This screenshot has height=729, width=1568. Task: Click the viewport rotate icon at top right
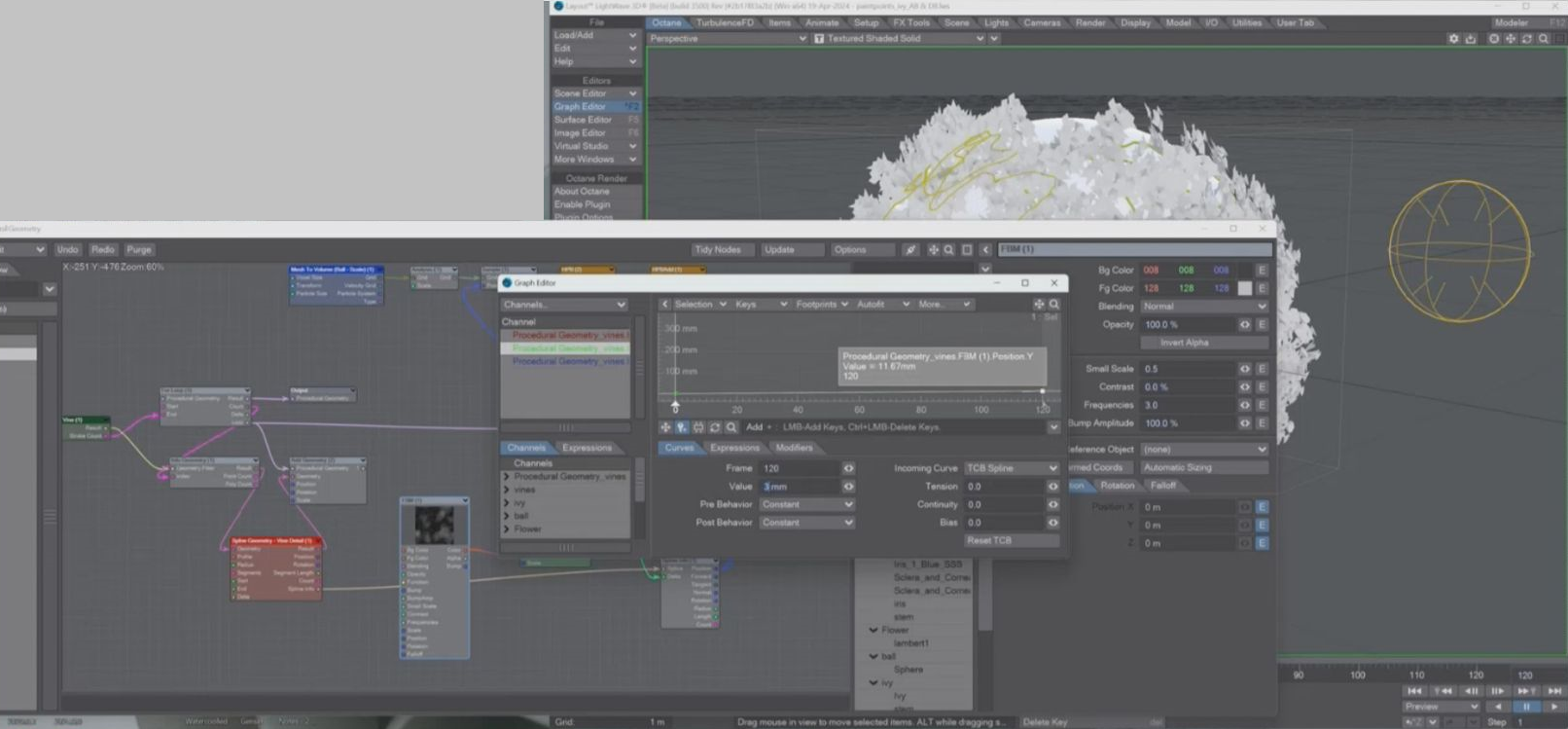coord(1527,39)
